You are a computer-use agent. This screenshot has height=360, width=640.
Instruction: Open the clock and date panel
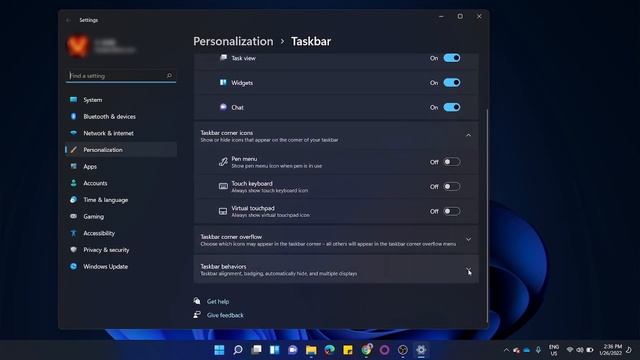(611, 350)
